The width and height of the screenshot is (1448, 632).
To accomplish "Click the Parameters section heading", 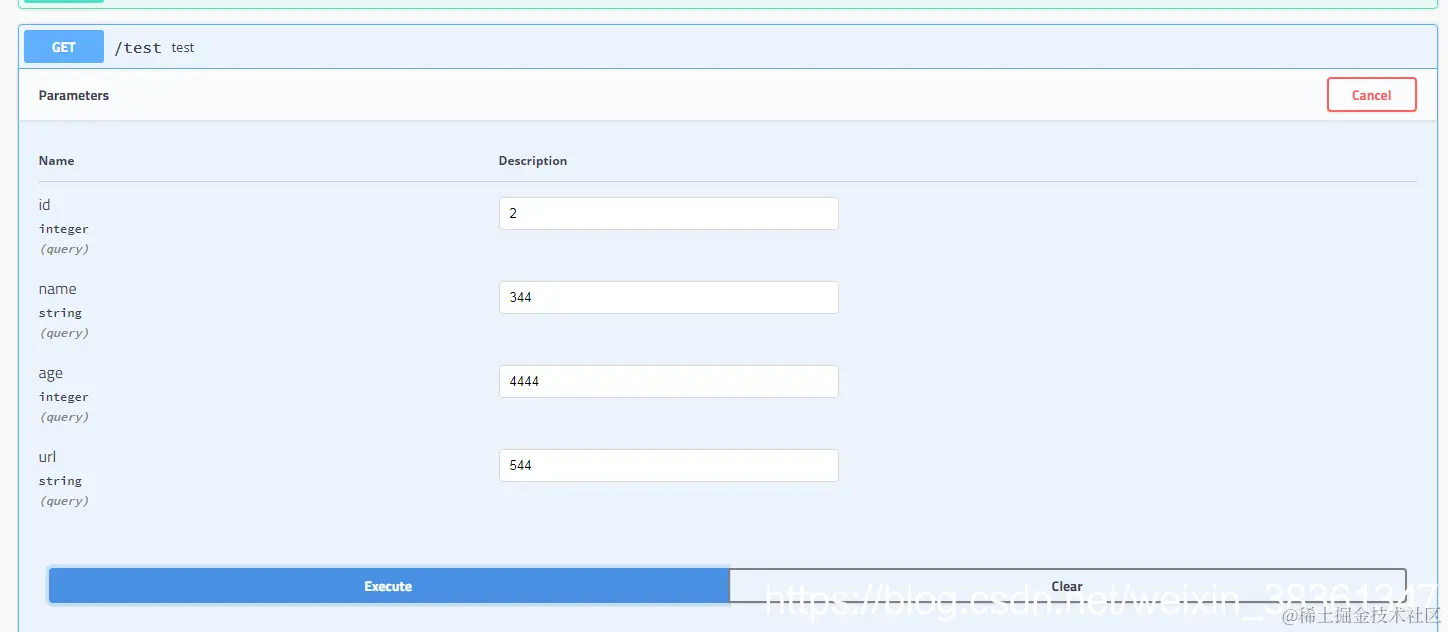I will 74,96.
